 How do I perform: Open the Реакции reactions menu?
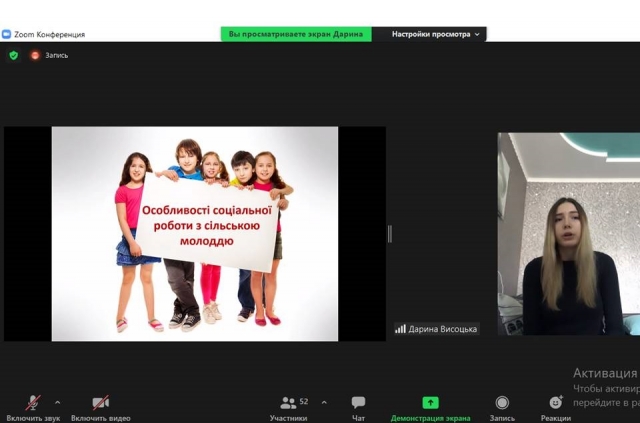click(556, 408)
